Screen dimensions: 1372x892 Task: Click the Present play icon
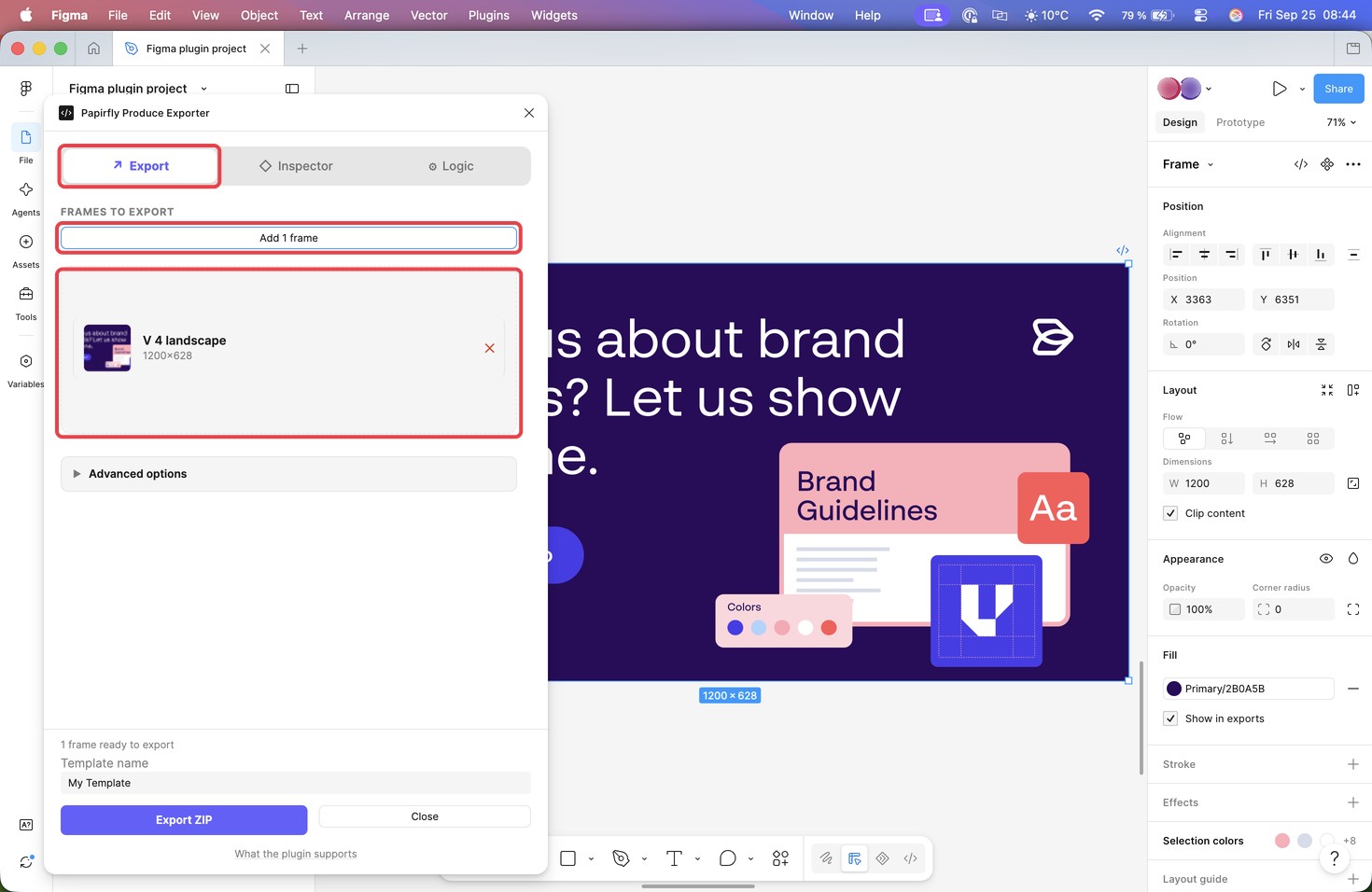click(1280, 89)
